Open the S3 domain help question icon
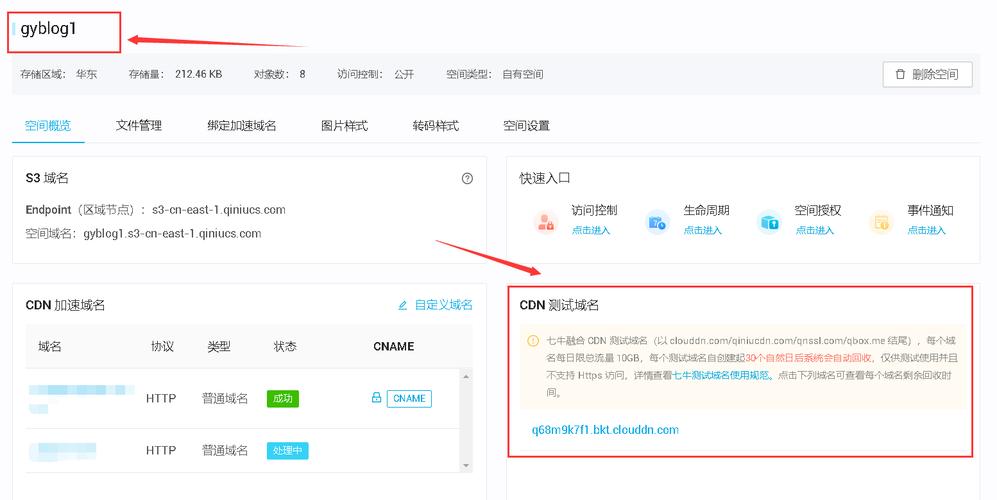997x500 pixels. (467, 179)
